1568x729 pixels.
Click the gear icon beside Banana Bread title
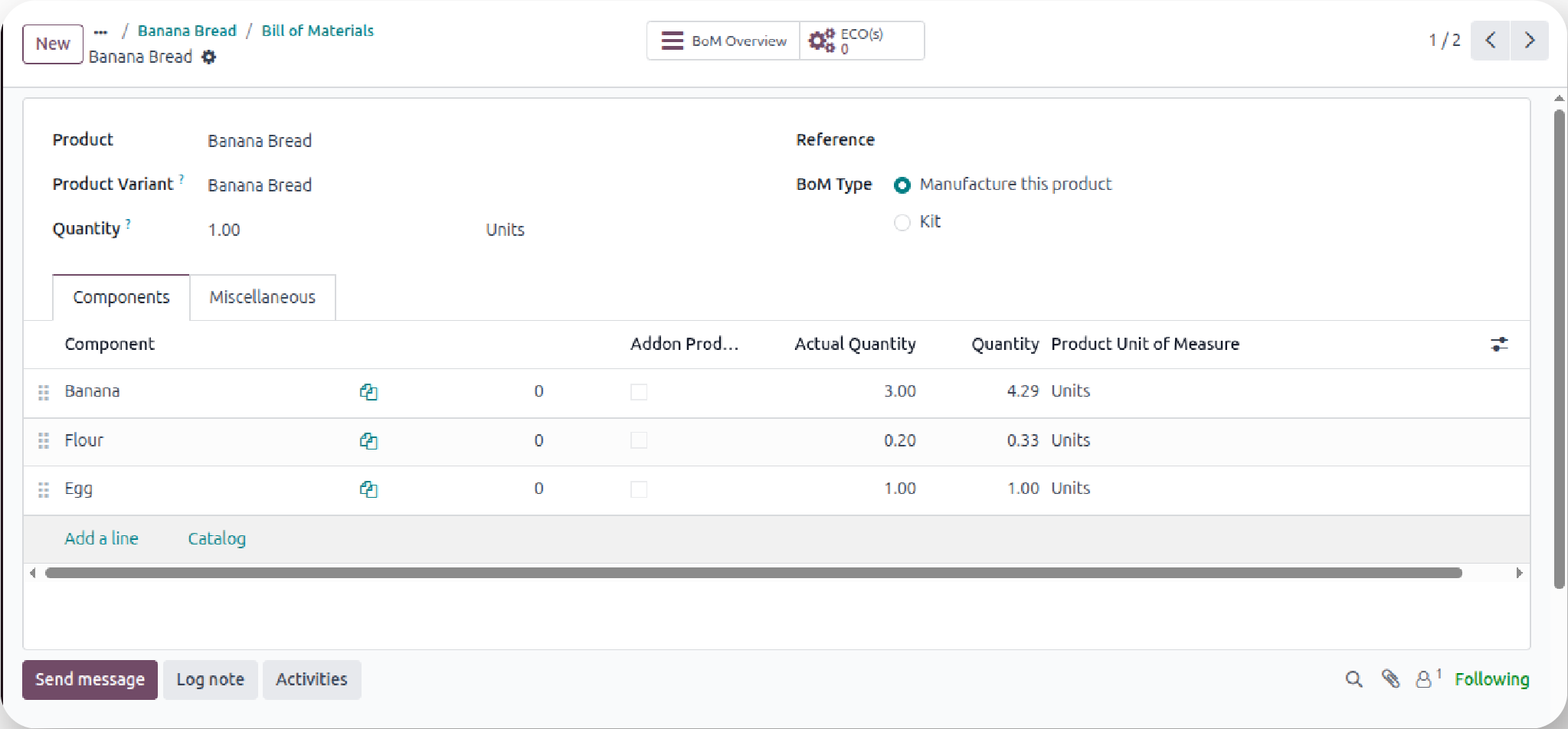point(208,57)
